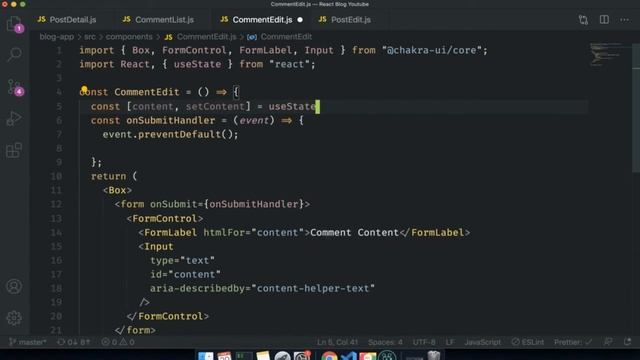This screenshot has width=640, height=360.
Task: Click '</FormControl>' closing tag on line 20
Action: pos(168,316)
